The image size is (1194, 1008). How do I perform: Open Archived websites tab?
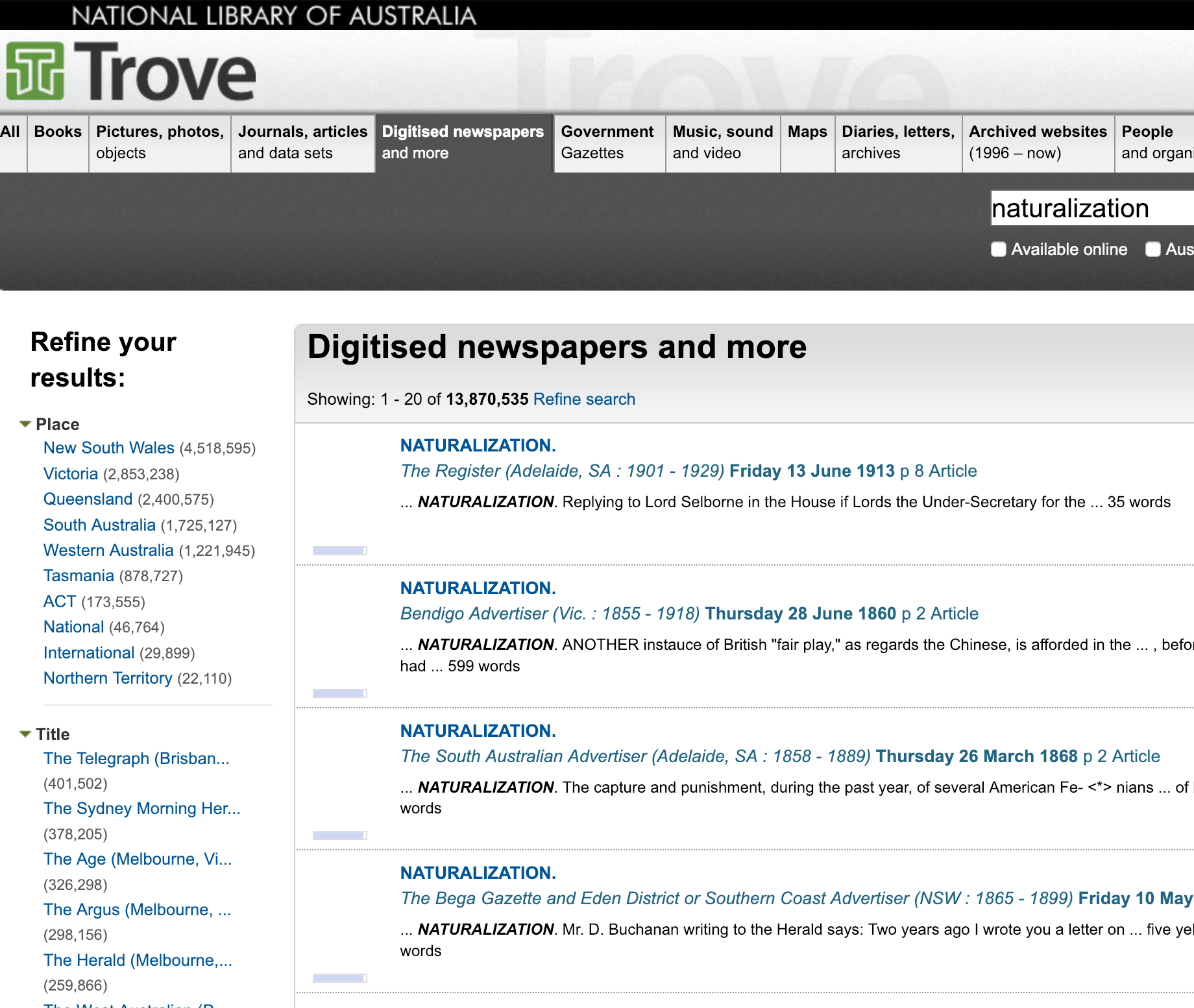(x=1038, y=143)
